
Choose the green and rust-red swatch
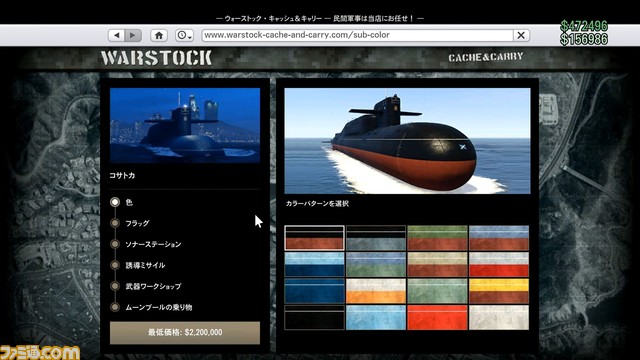[437, 238]
